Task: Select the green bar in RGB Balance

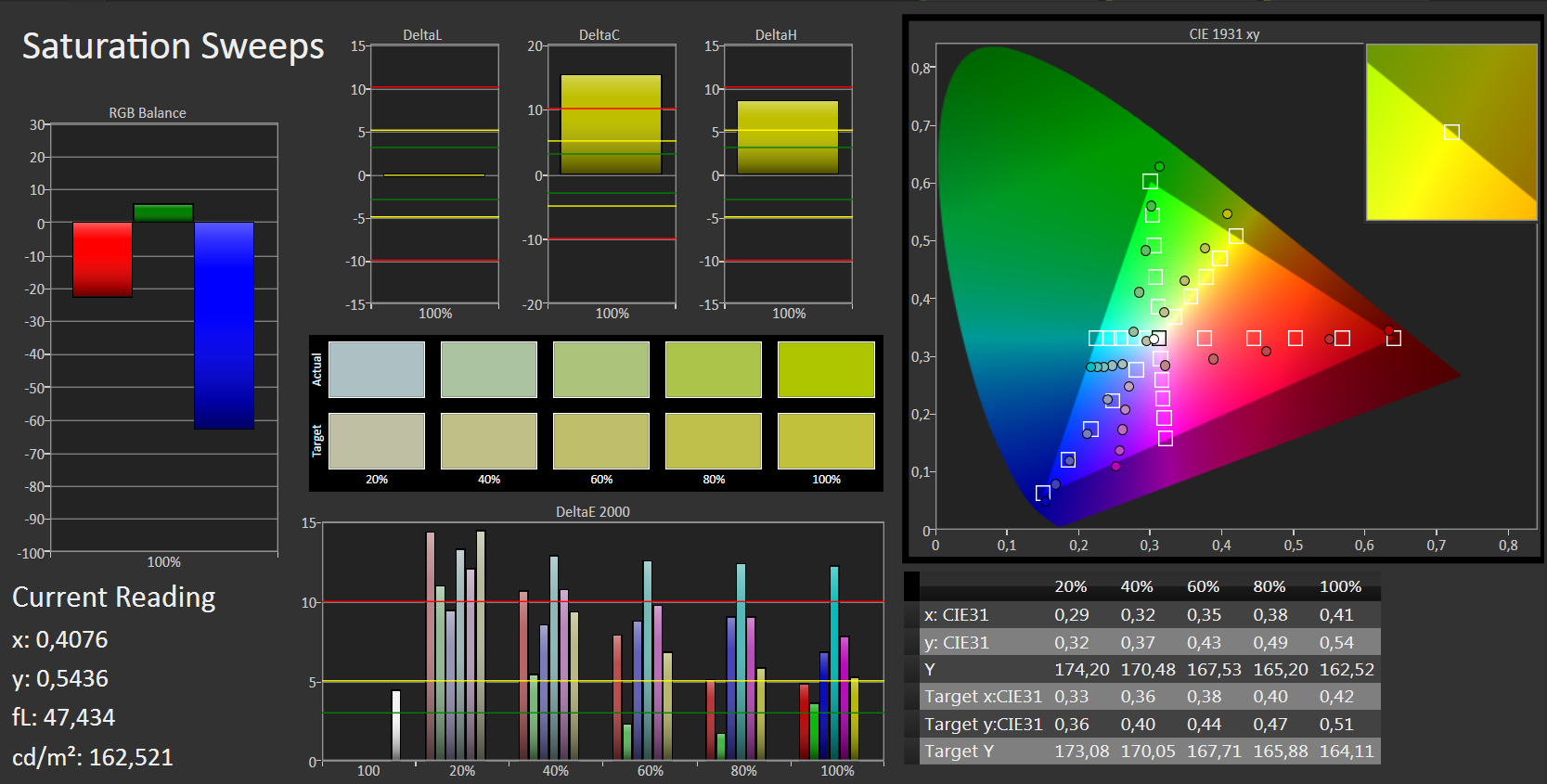Action: (163, 213)
